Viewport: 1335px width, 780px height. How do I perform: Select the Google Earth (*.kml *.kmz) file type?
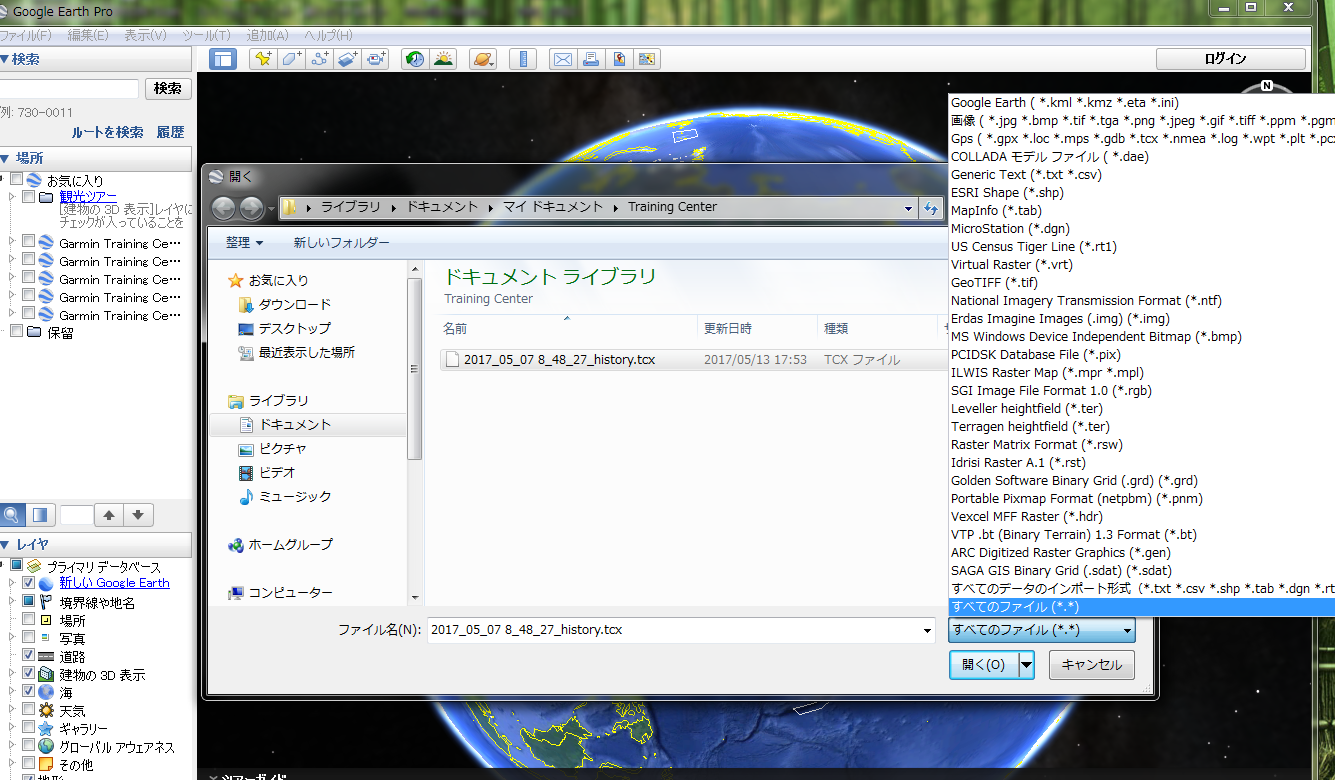[x=1141, y=103]
